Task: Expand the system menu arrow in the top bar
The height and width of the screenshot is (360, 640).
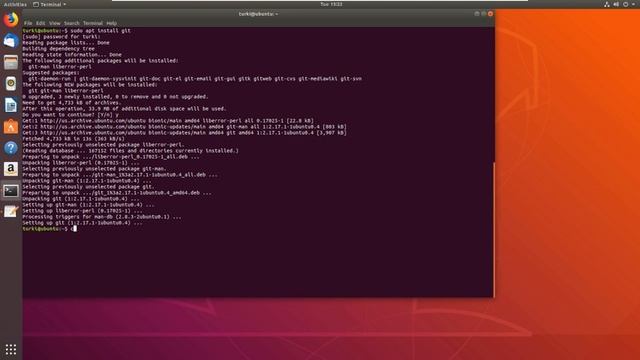Action: (x=633, y=4)
